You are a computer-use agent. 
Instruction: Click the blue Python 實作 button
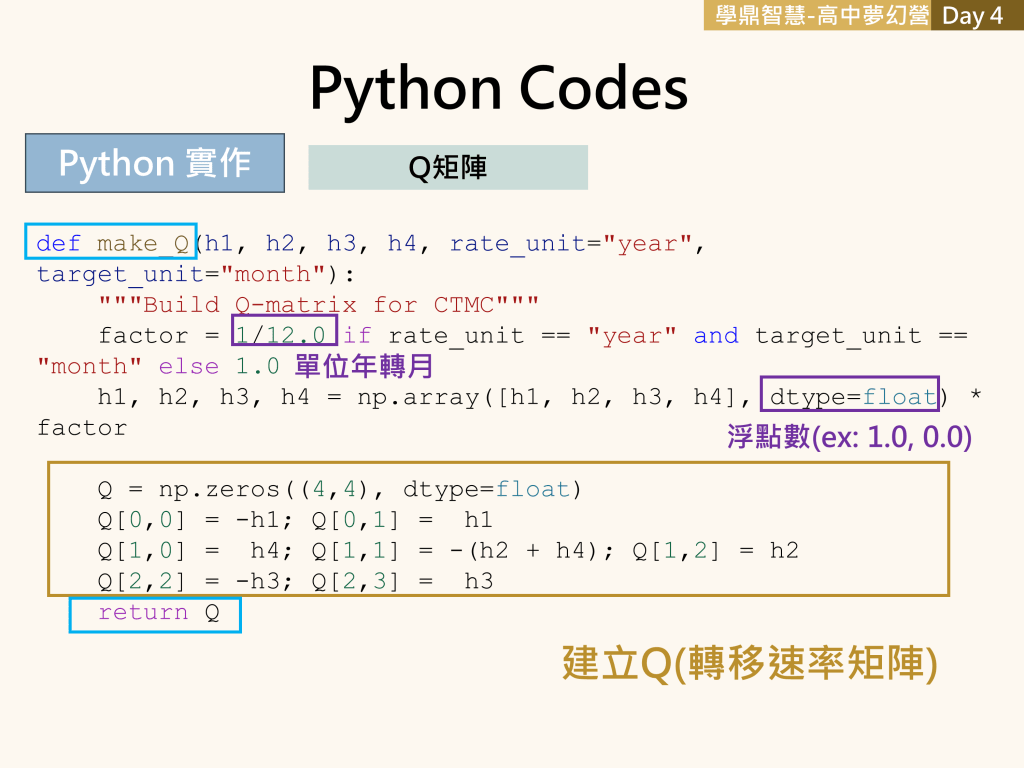(x=154, y=163)
